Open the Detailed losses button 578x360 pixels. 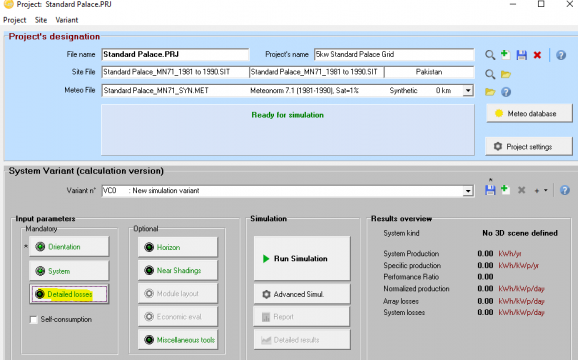click(69, 294)
